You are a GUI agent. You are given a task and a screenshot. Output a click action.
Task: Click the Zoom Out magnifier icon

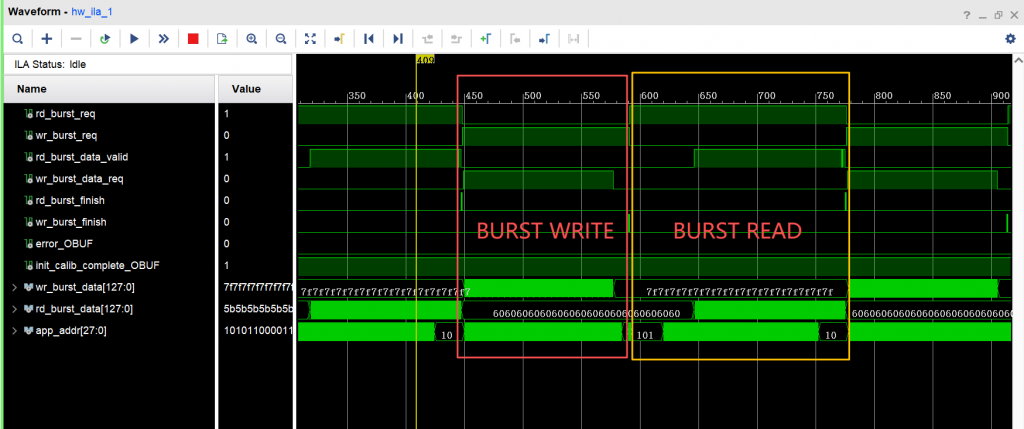pos(281,39)
